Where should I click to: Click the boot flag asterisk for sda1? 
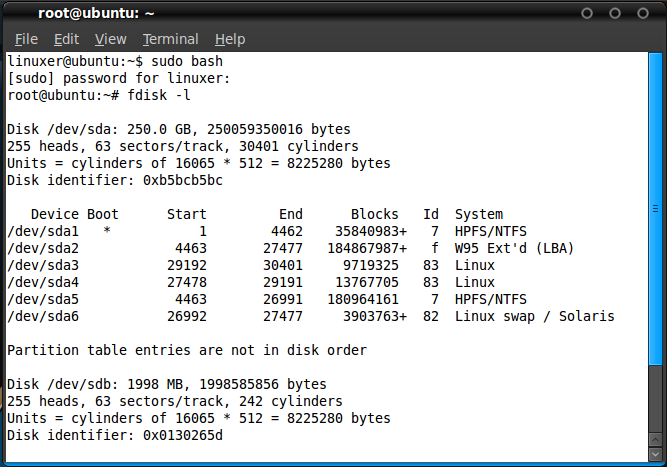point(107,231)
